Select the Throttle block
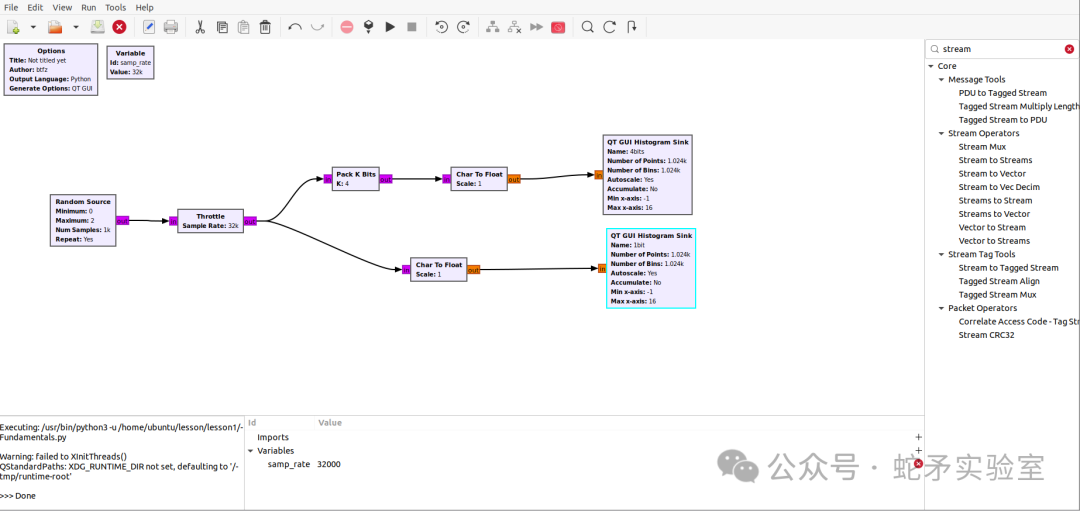Screen dimensions: 1080x511 coord(210,221)
